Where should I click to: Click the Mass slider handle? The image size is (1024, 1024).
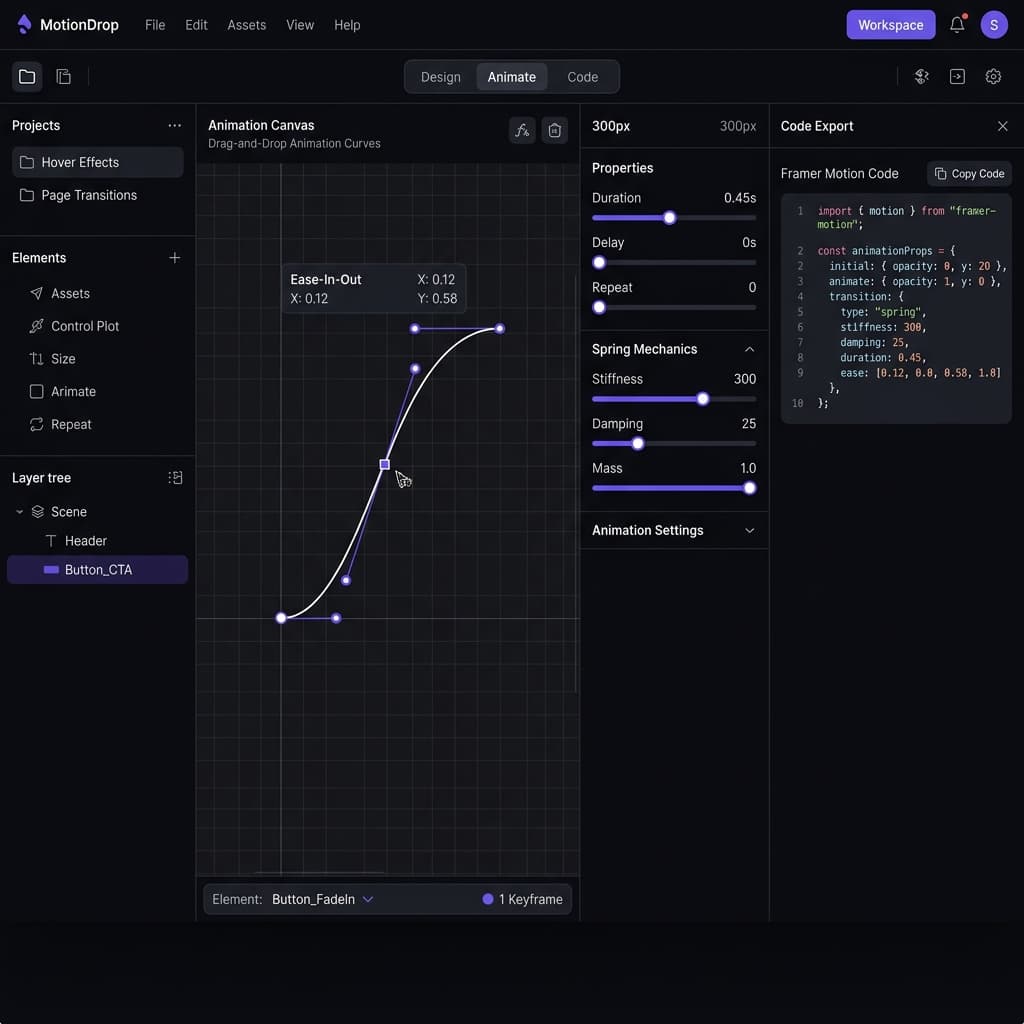750,488
